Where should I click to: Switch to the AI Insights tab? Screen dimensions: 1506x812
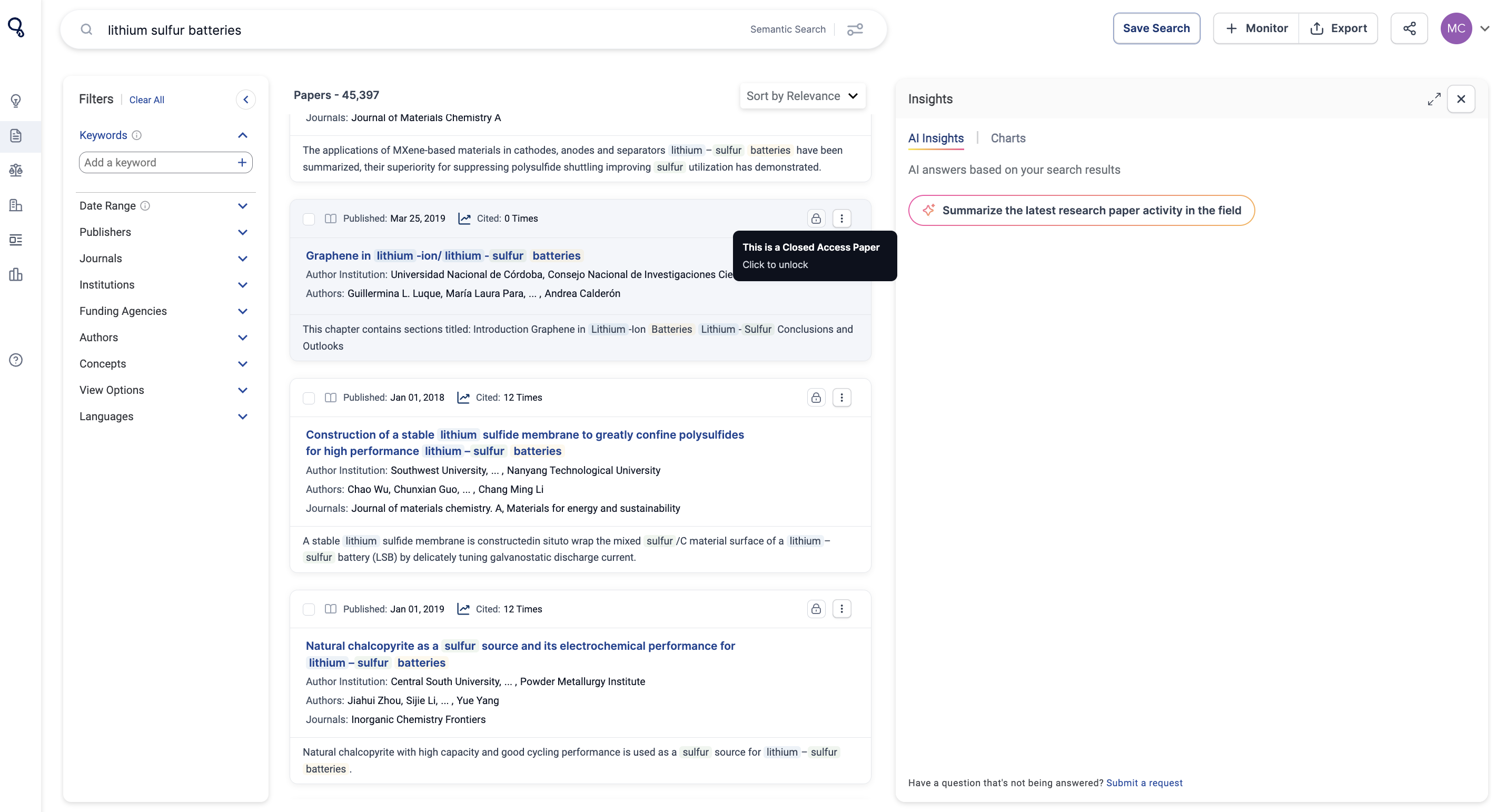[x=935, y=138]
